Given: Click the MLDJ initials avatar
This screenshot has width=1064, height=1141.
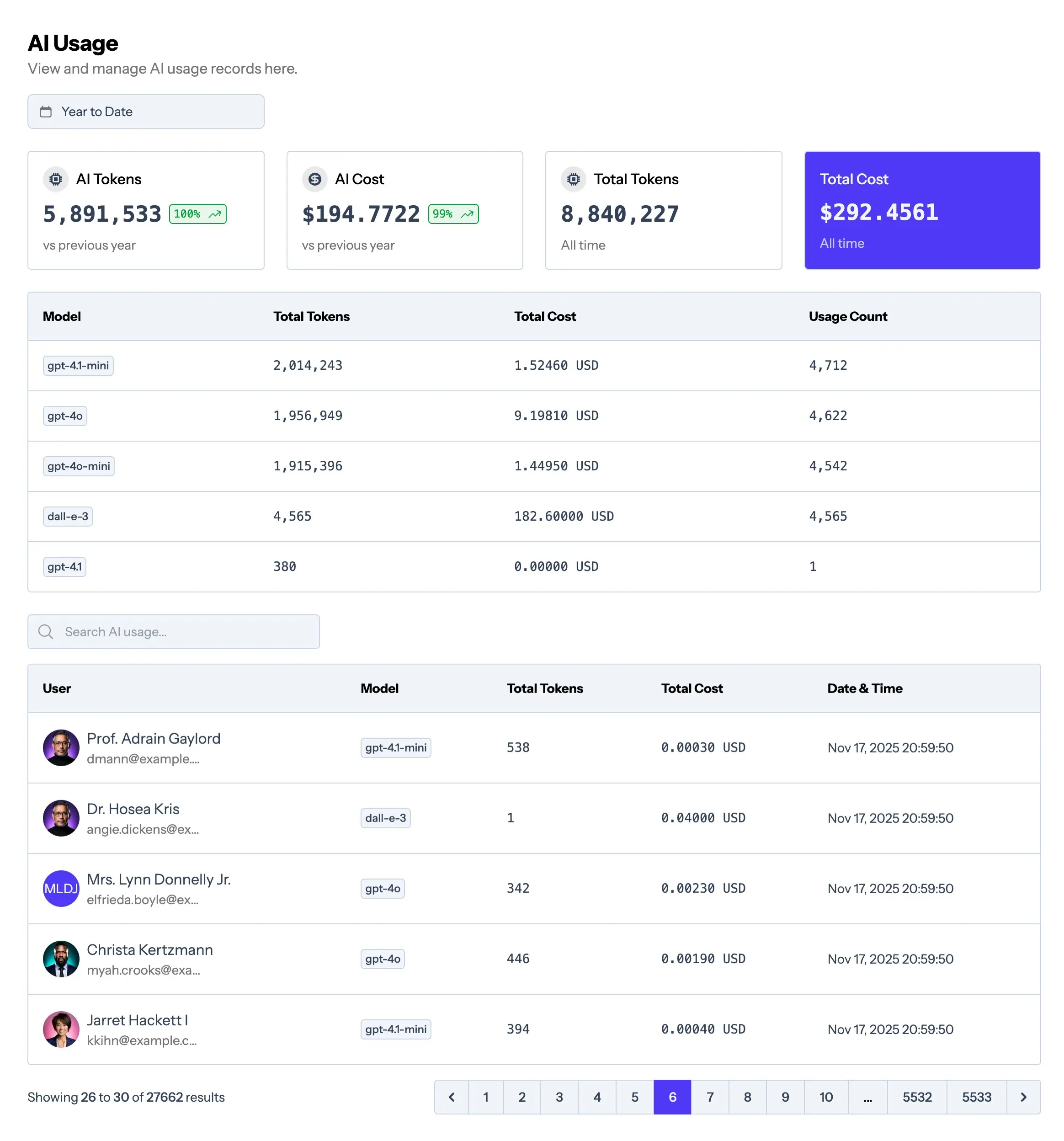Looking at the screenshot, I should click(61, 888).
